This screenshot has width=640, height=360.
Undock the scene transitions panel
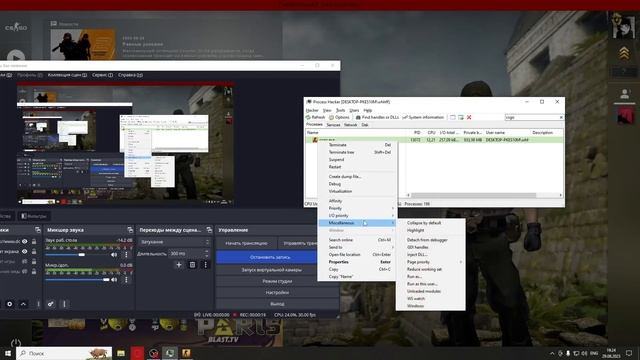(209, 230)
